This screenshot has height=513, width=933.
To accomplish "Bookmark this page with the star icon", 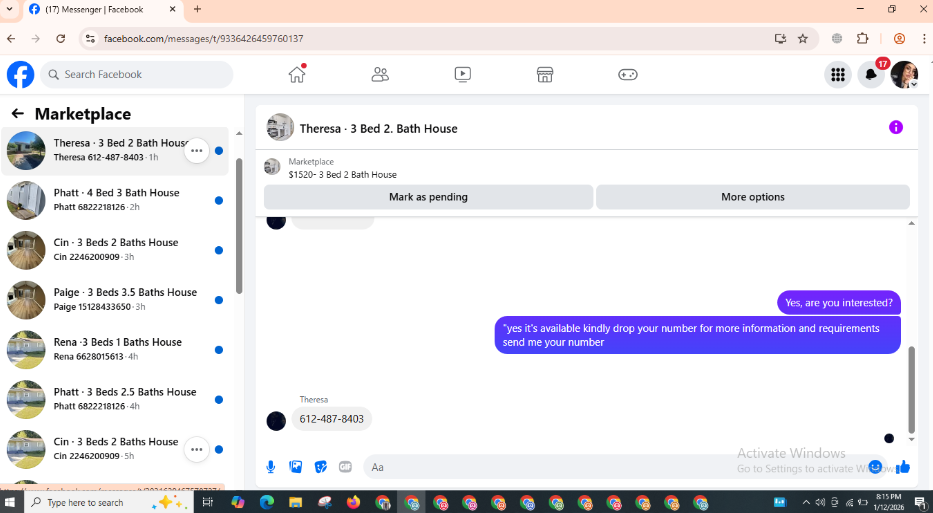I will (803, 39).
